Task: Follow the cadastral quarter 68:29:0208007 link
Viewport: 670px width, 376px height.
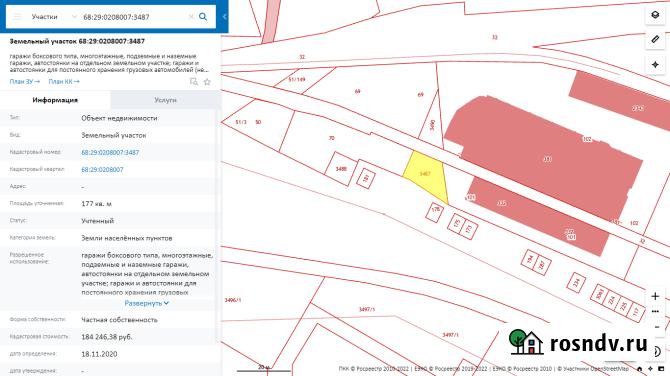Action: [x=102, y=169]
